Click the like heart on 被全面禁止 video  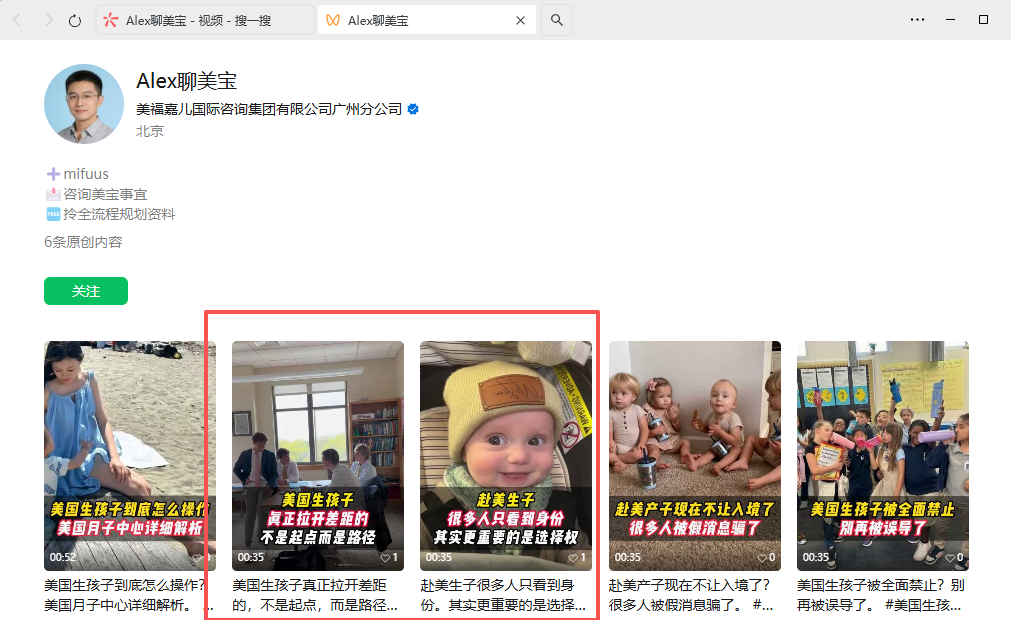point(950,557)
